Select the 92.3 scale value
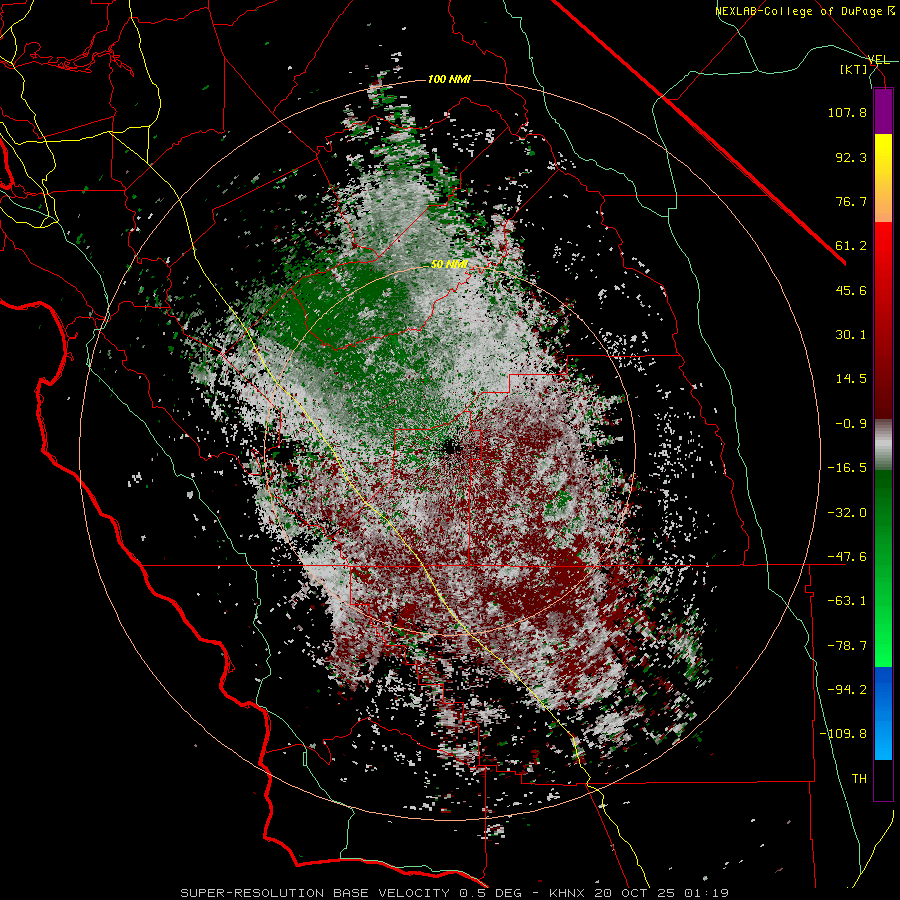Viewport: 900px width, 900px height. (851, 157)
